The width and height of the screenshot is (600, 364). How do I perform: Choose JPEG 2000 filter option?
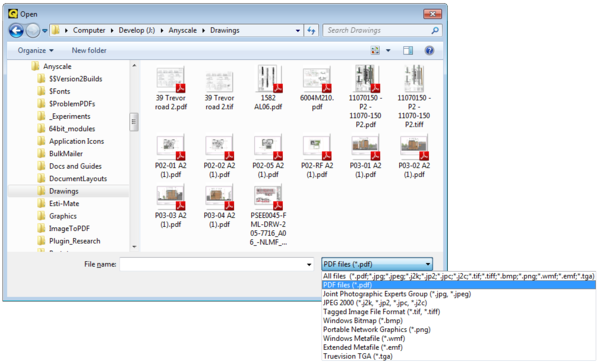tap(458, 303)
